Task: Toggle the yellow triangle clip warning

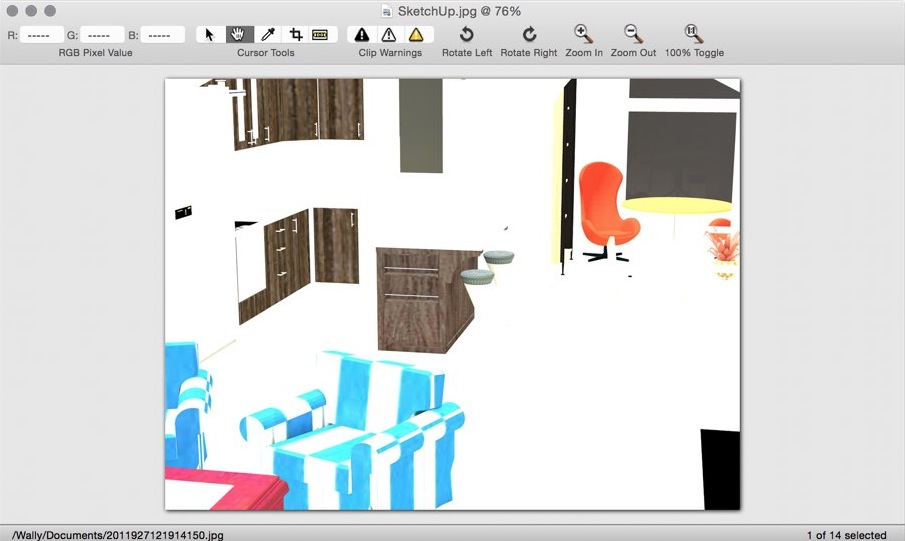Action: pyautogui.click(x=416, y=35)
